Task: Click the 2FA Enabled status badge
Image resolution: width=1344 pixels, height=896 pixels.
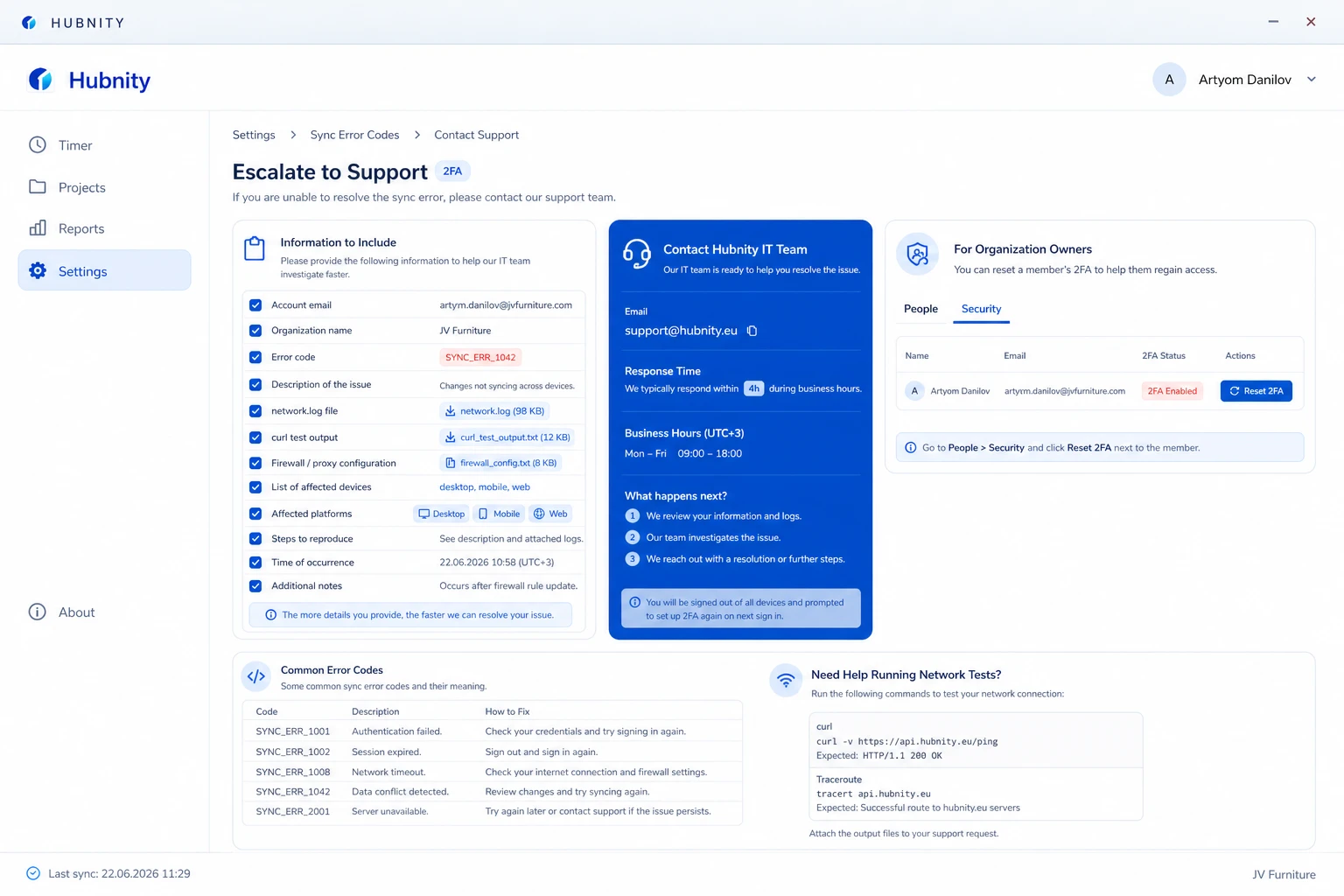Action: pos(1172,391)
